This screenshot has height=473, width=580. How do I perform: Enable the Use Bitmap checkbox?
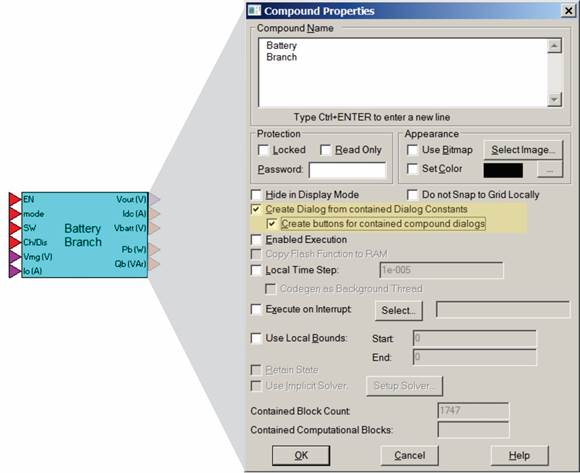(x=412, y=150)
